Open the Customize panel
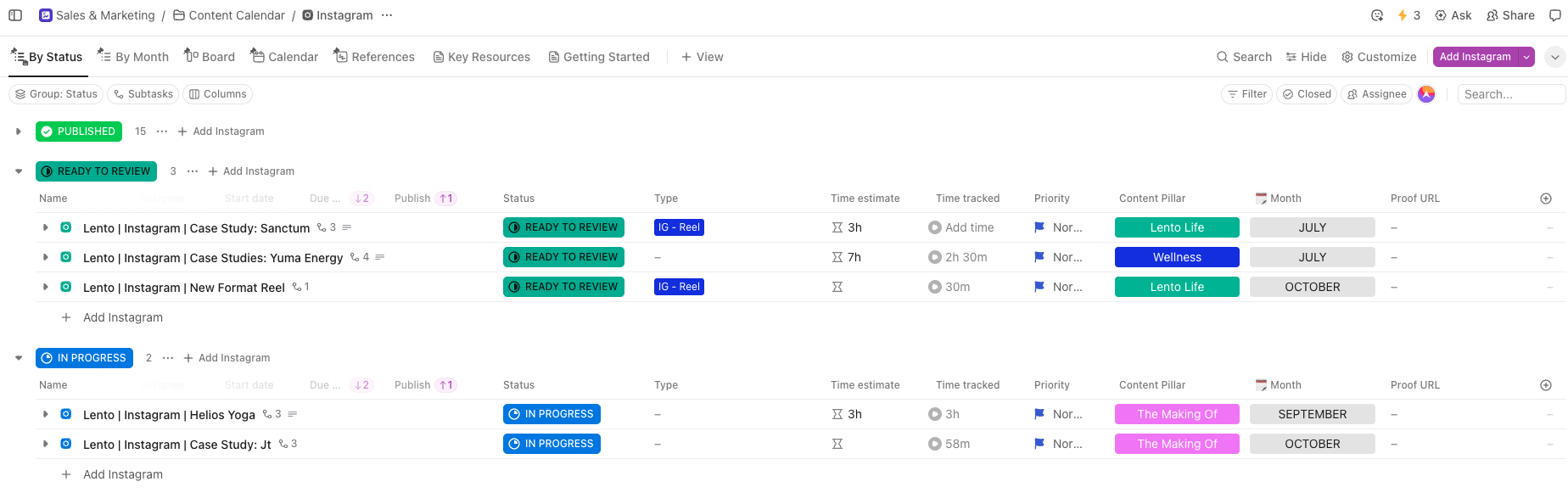This screenshot has height=504, width=1568. click(1379, 57)
